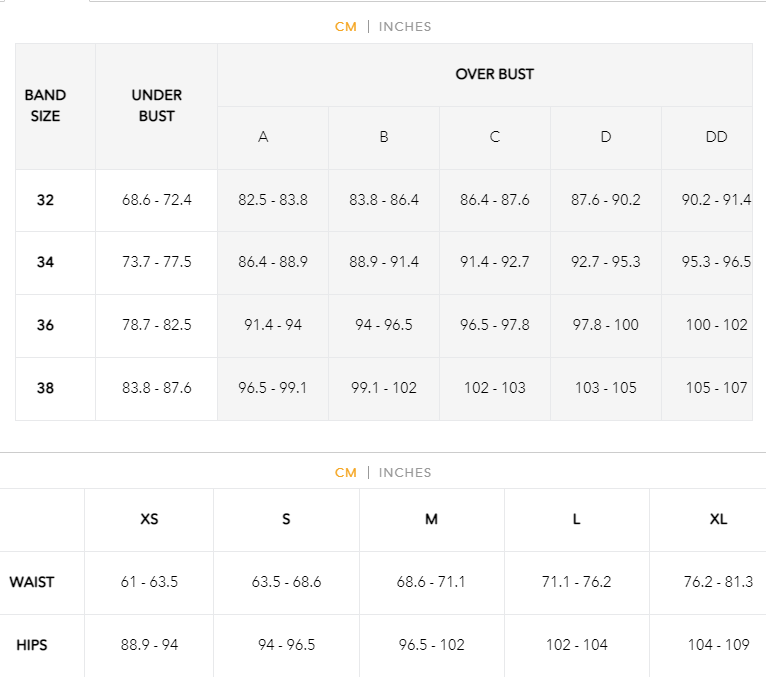Image resolution: width=766 pixels, height=677 pixels.
Task: Click the UNDER BUST column header
Action: (156, 106)
